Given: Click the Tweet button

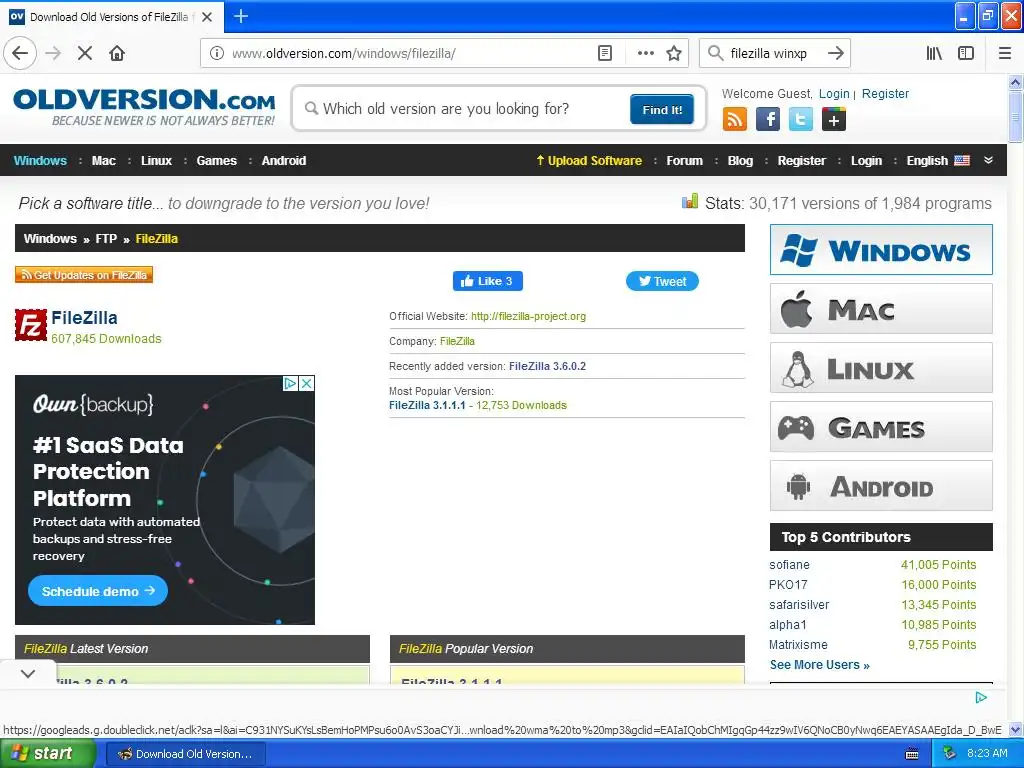Looking at the screenshot, I should tap(662, 281).
